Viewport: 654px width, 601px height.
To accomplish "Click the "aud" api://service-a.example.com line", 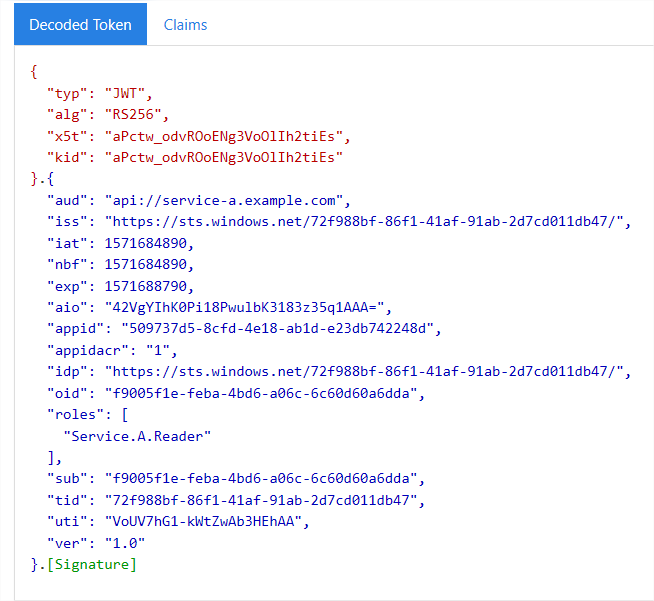I will pyautogui.click(x=199, y=201).
